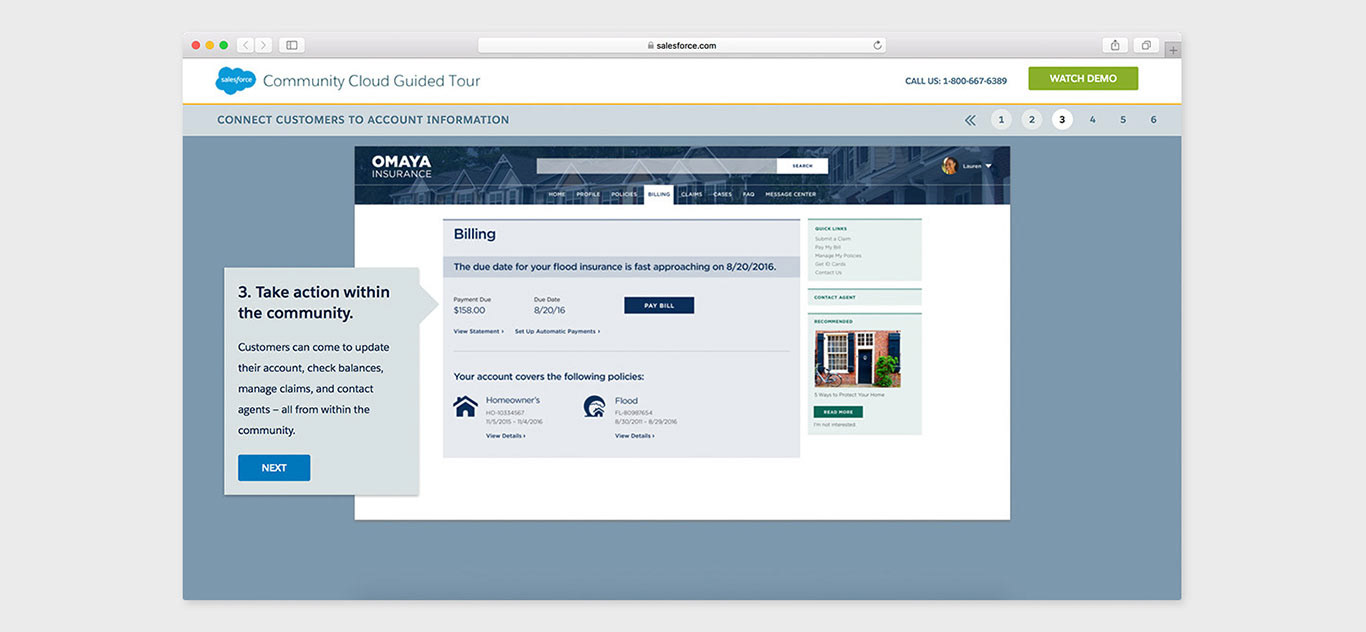1366x632 pixels.
Task: Open the Lauren user dropdown arrow
Action: (988, 166)
